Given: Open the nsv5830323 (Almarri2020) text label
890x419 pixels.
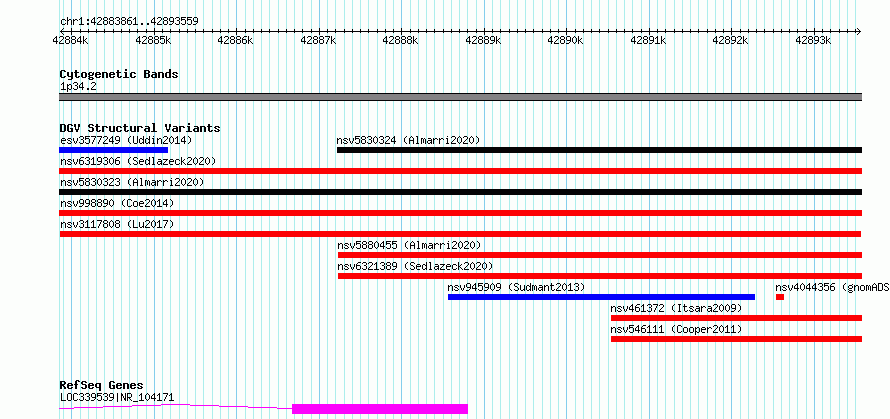Looking at the screenshot, I should (x=132, y=182).
